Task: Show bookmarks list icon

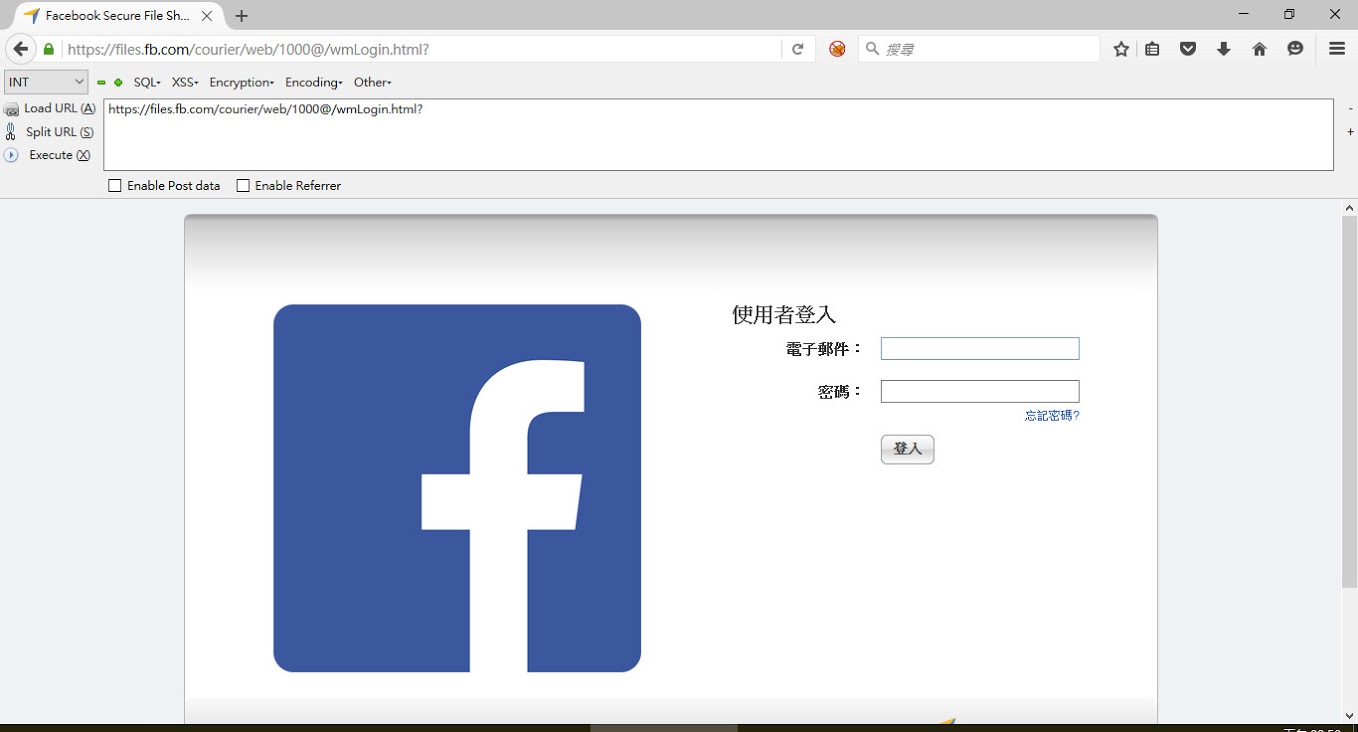Action: (1152, 49)
